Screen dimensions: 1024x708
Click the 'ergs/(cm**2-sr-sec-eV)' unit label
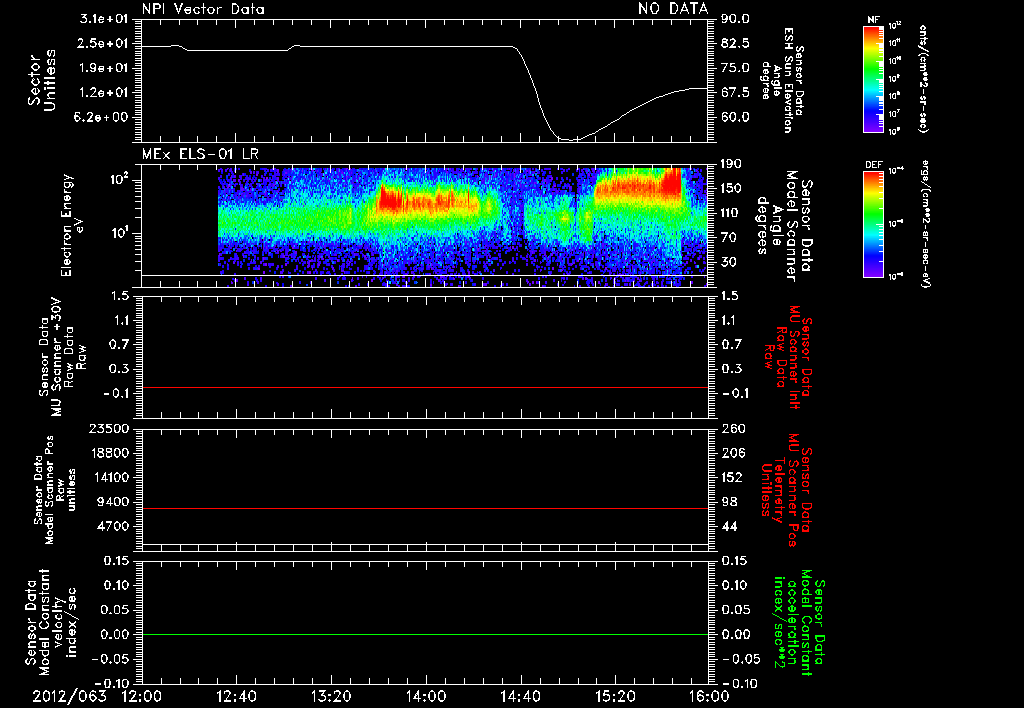925,224
